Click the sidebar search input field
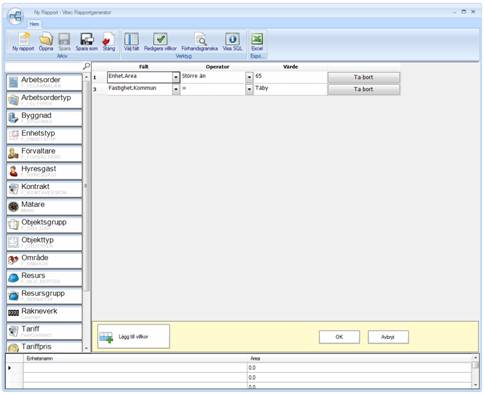484x394 pixels. click(44, 66)
